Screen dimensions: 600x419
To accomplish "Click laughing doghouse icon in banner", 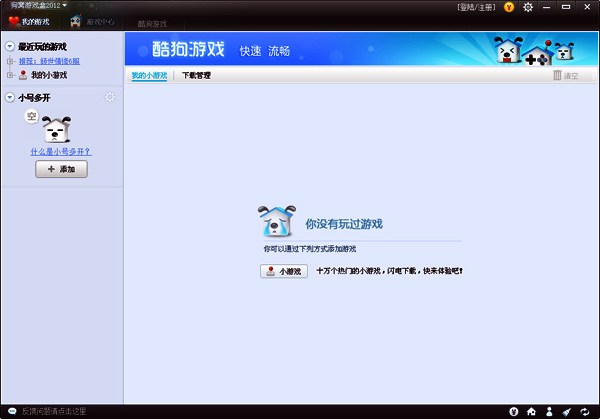I will tap(508, 49).
